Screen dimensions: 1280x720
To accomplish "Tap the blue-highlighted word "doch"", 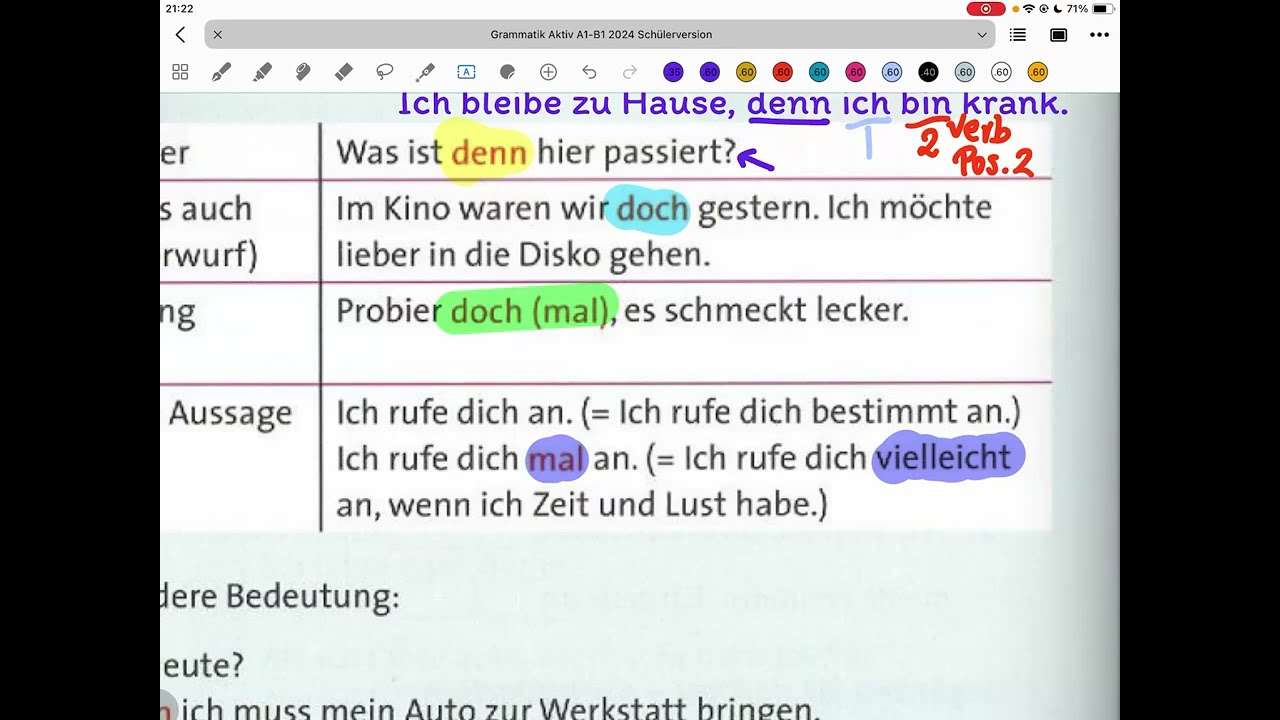I will [652, 209].
